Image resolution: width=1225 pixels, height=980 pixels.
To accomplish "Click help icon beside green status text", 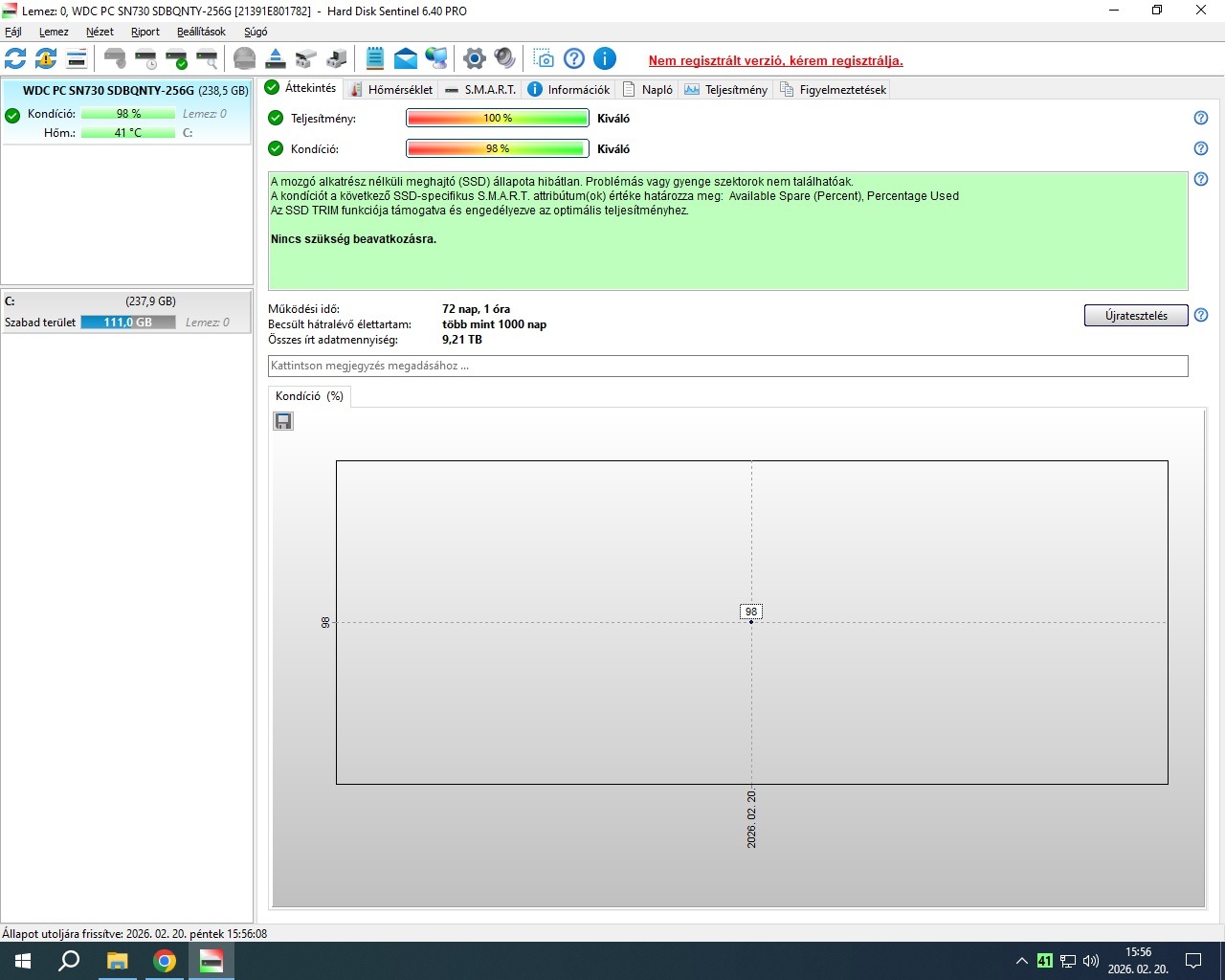I will (1201, 179).
